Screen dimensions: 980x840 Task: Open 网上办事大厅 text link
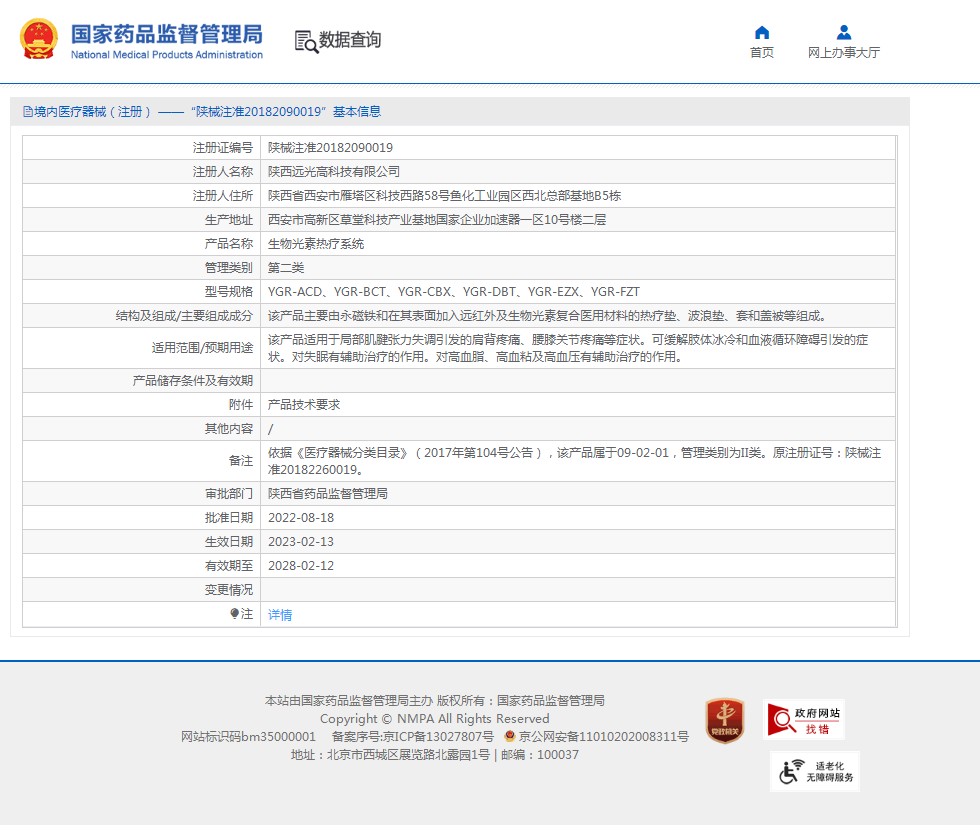844,52
